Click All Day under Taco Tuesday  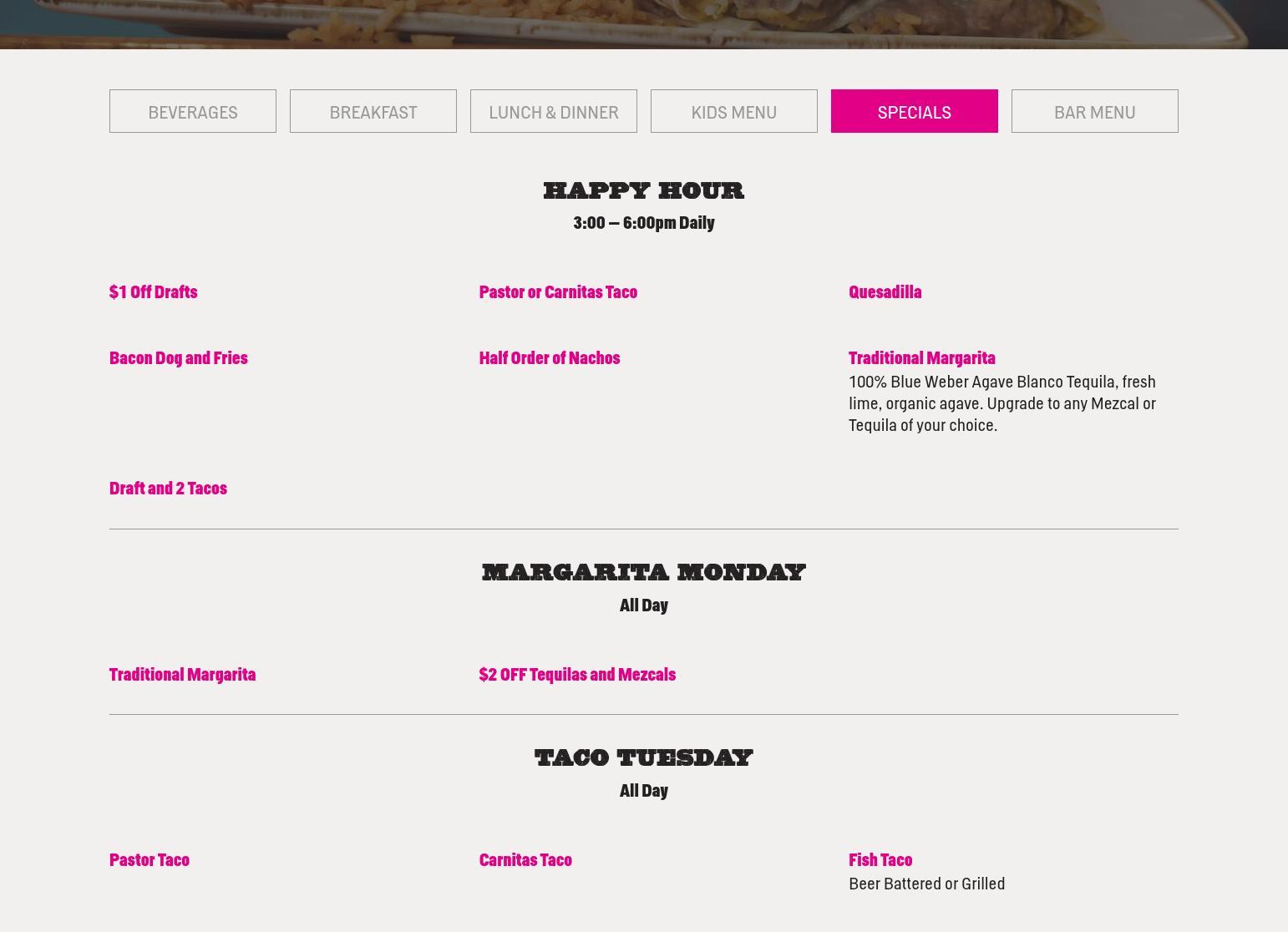[644, 790]
